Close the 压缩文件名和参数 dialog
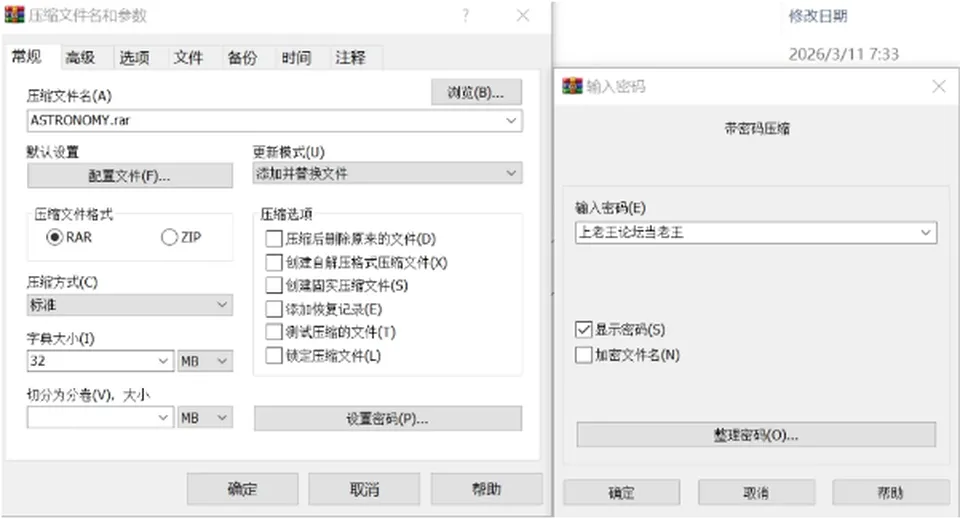The width and height of the screenshot is (960, 519). click(523, 15)
